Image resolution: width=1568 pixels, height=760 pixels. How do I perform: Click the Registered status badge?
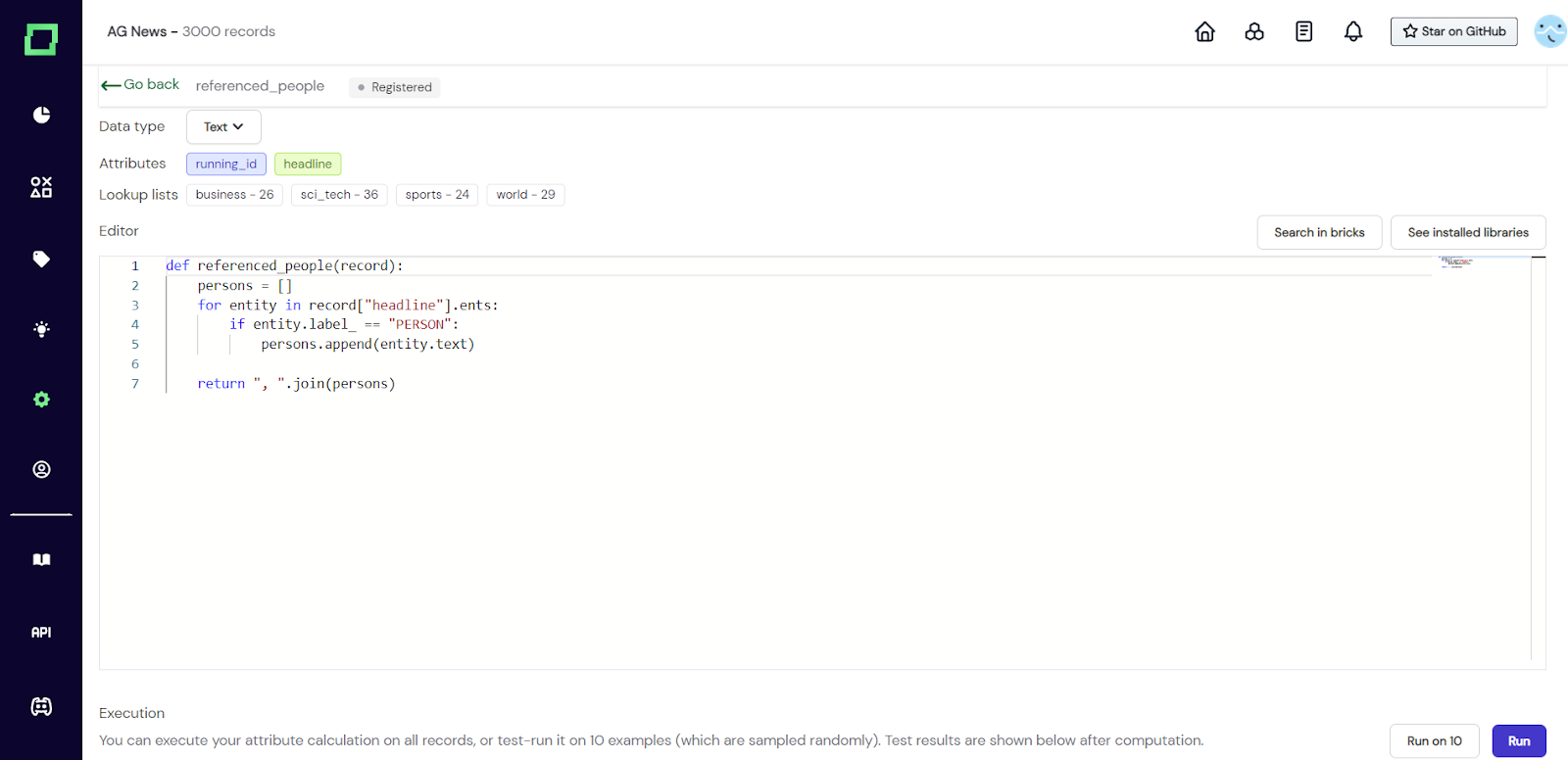[395, 87]
